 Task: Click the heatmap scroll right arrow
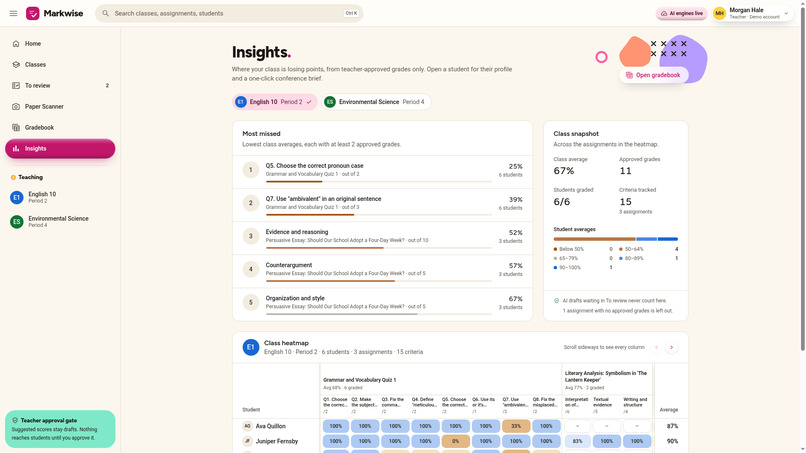tap(671, 348)
